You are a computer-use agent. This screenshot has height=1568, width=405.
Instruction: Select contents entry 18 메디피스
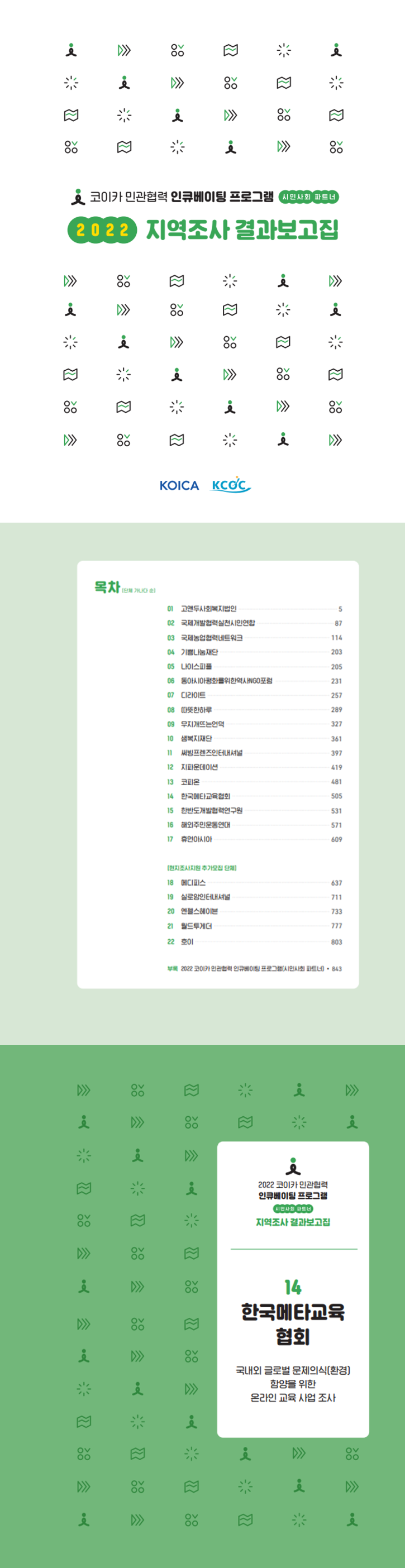(x=255, y=883)
